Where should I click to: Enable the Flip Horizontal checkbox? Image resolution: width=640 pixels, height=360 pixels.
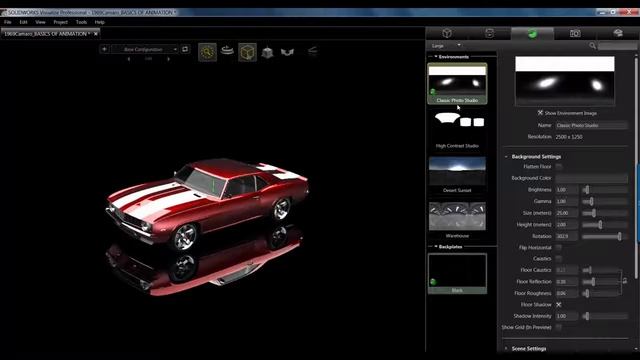(559, 247)
